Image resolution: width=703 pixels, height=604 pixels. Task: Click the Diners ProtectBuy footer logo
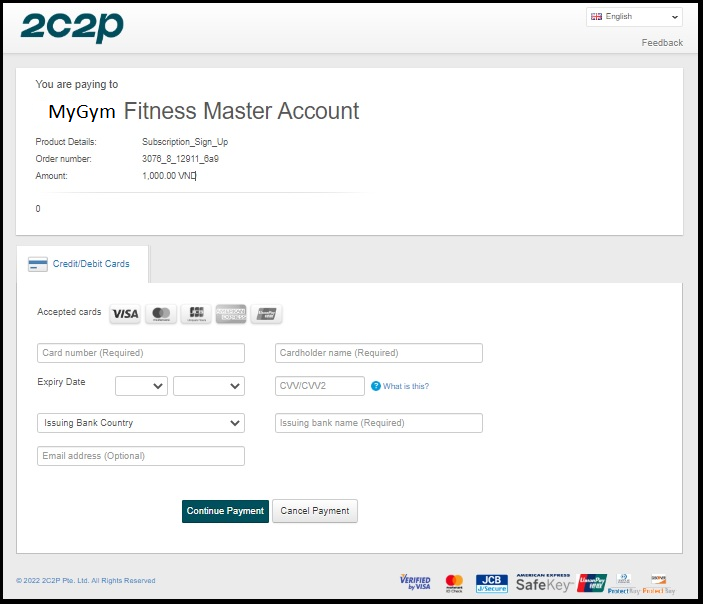click(x=624, y=584)
